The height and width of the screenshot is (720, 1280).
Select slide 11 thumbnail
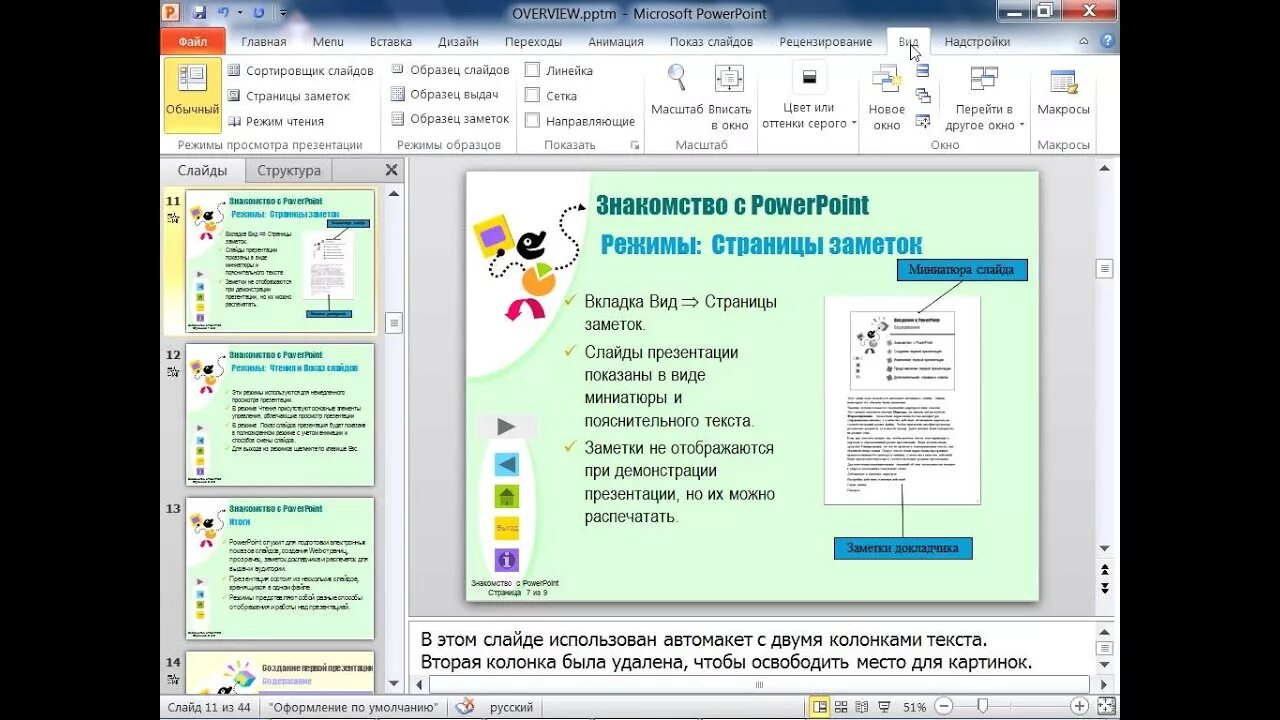pyautogui.click(x=280, y=261)
